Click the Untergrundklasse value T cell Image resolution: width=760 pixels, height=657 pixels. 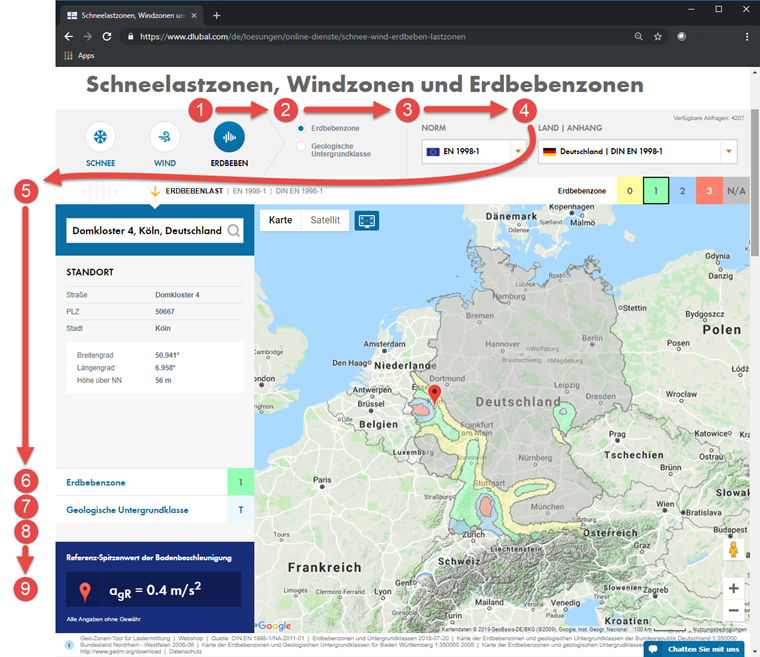[x=241, y=510]
